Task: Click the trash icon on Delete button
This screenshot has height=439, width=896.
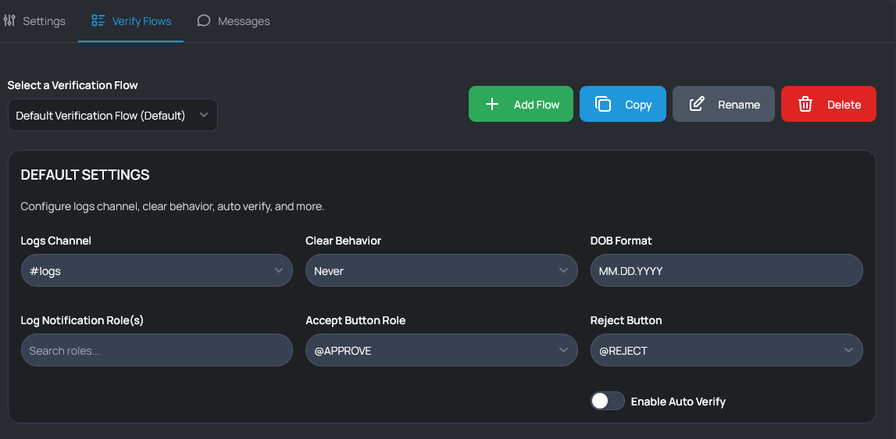Action: [805, 104]
